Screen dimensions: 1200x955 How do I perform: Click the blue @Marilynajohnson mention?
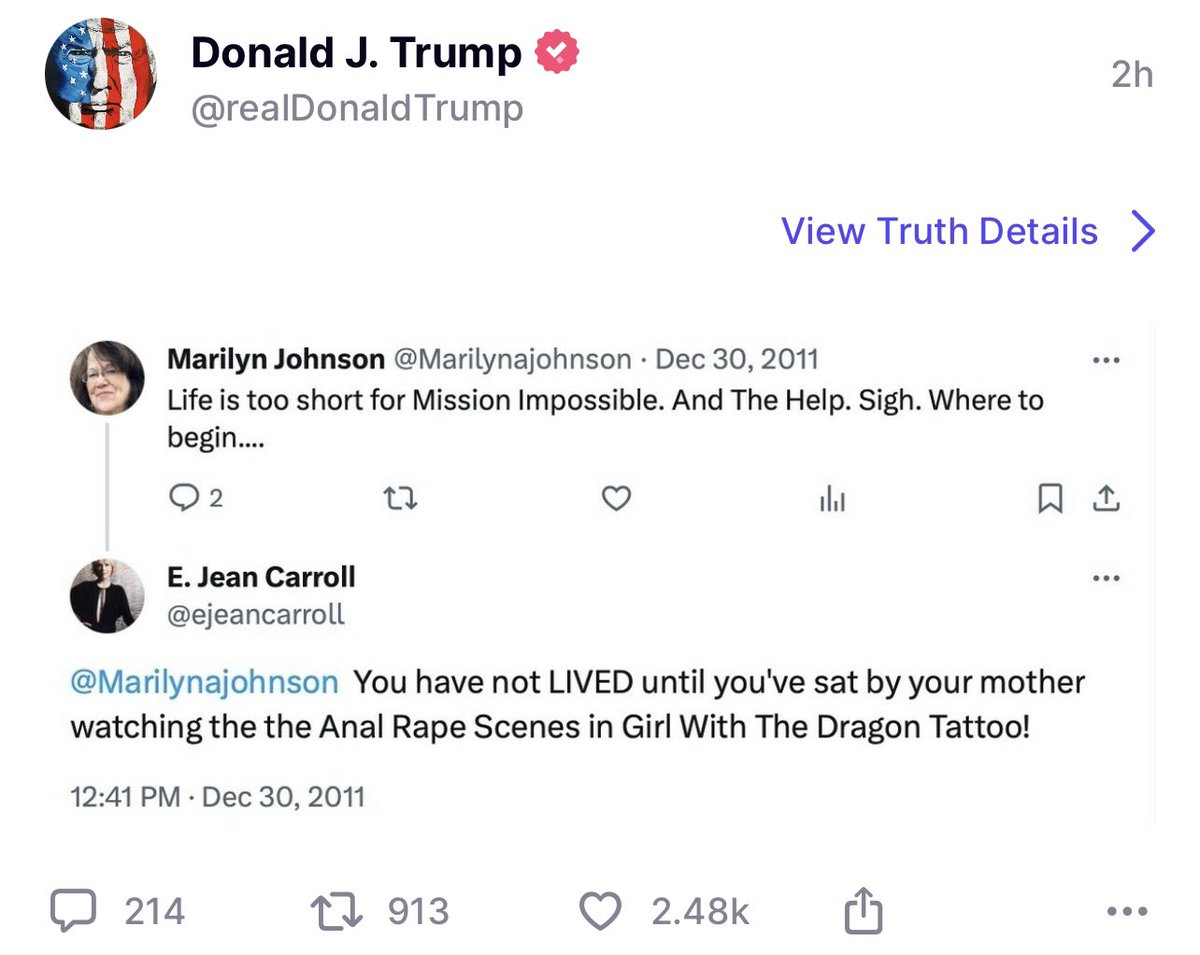coord(204,683)
